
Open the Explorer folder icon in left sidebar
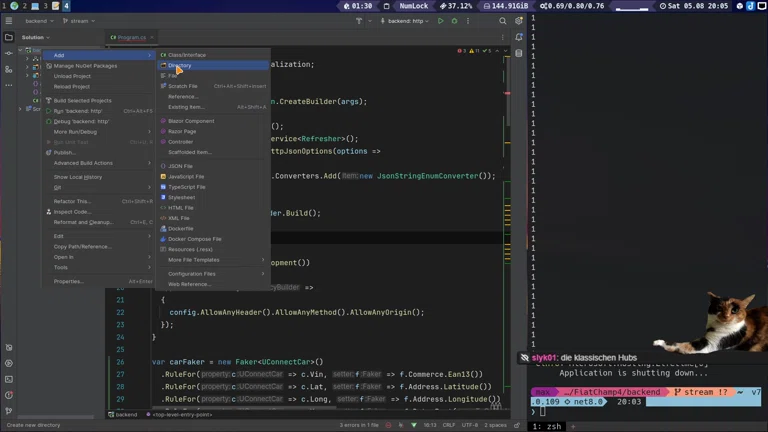point(9,38)
